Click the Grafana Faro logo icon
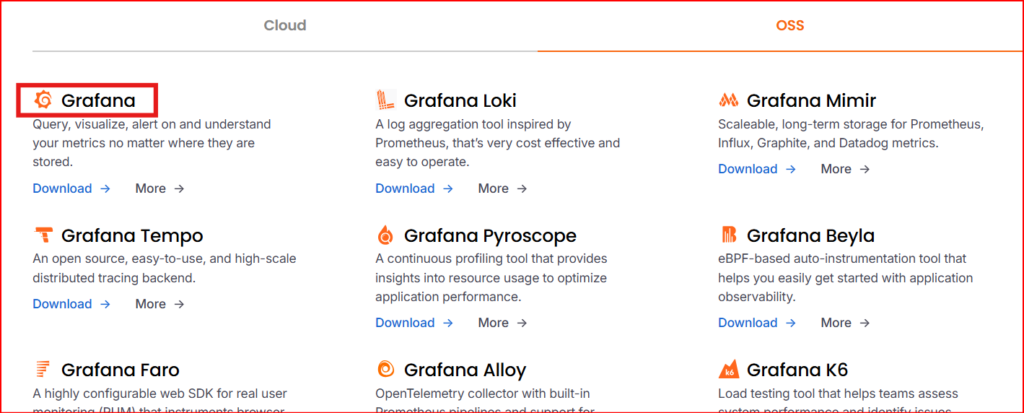 43,369
